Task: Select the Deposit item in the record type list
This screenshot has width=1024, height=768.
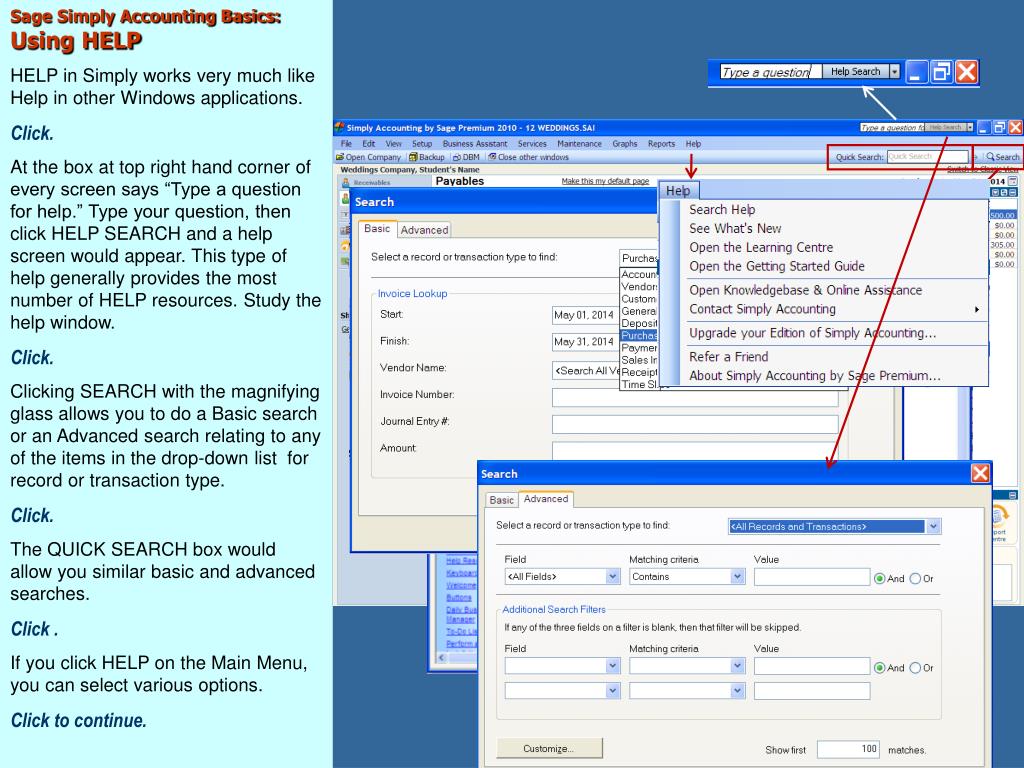Action: pos(639,323)
